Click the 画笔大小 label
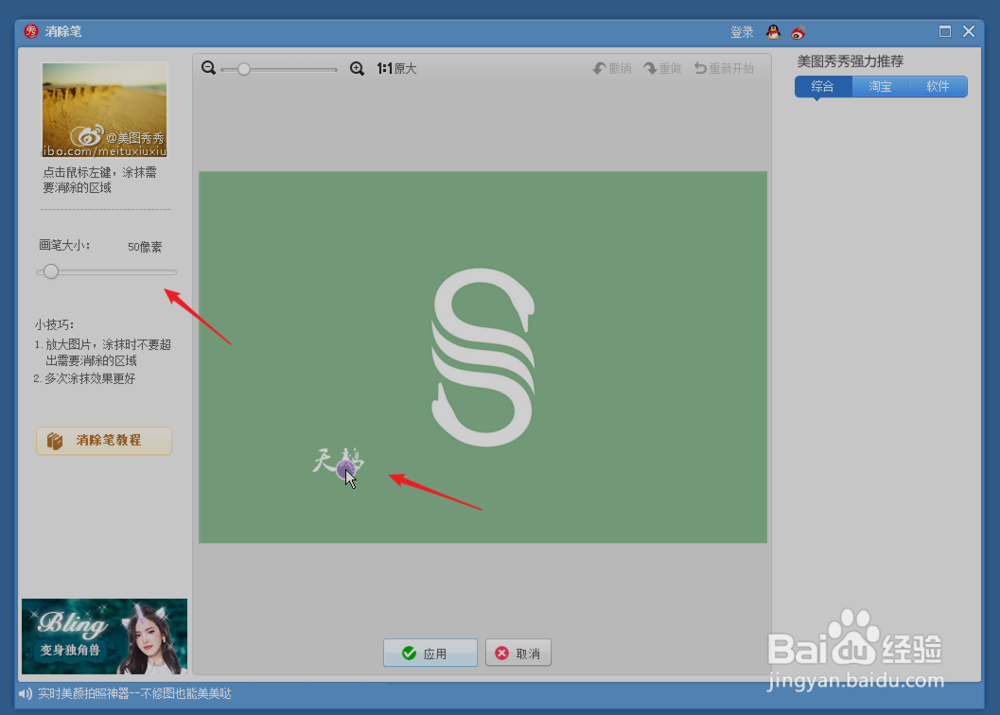This screenshot has width=1000, height=715. tap(64, 246)
